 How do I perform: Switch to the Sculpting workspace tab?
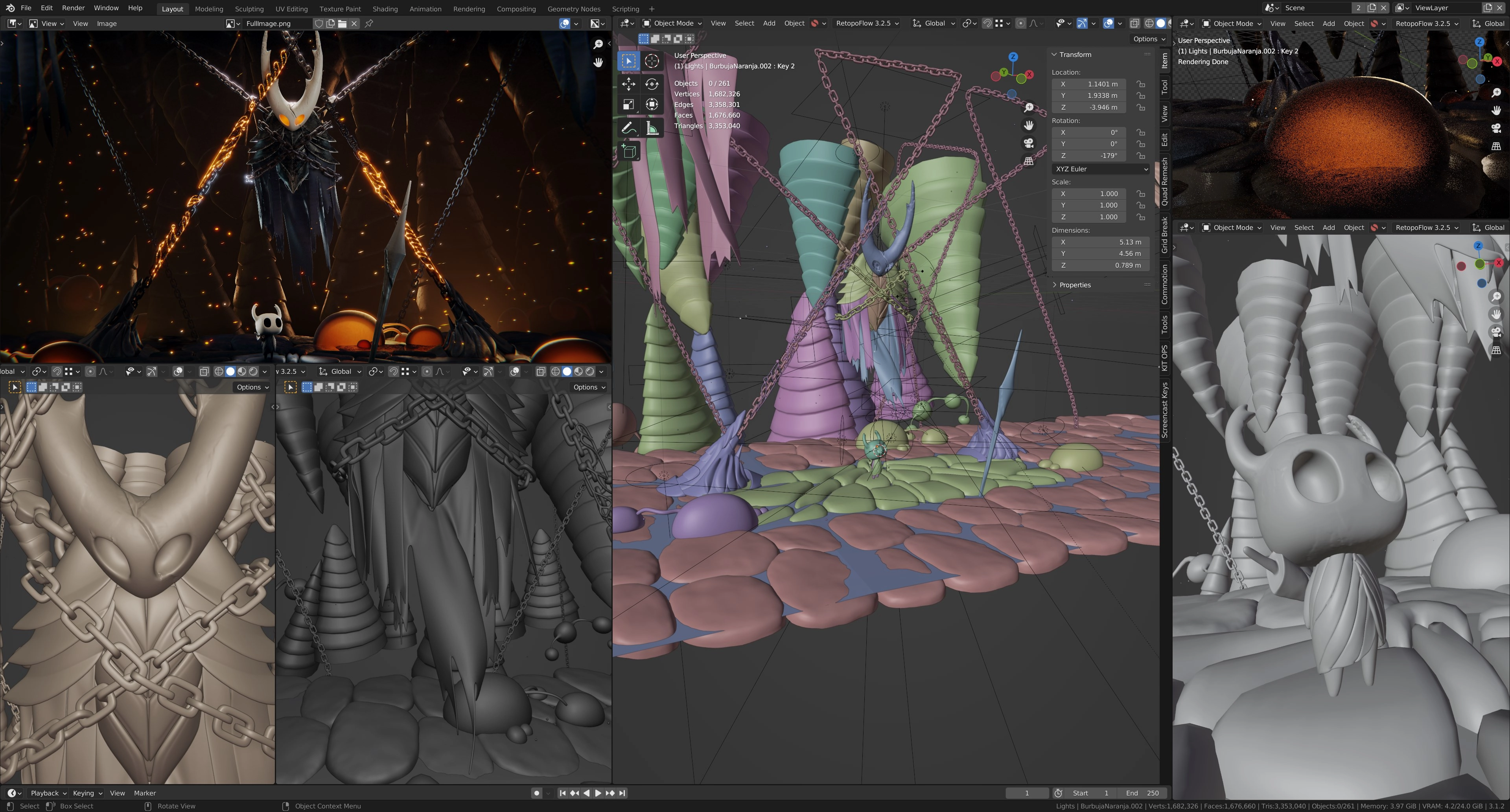[249, 9]
